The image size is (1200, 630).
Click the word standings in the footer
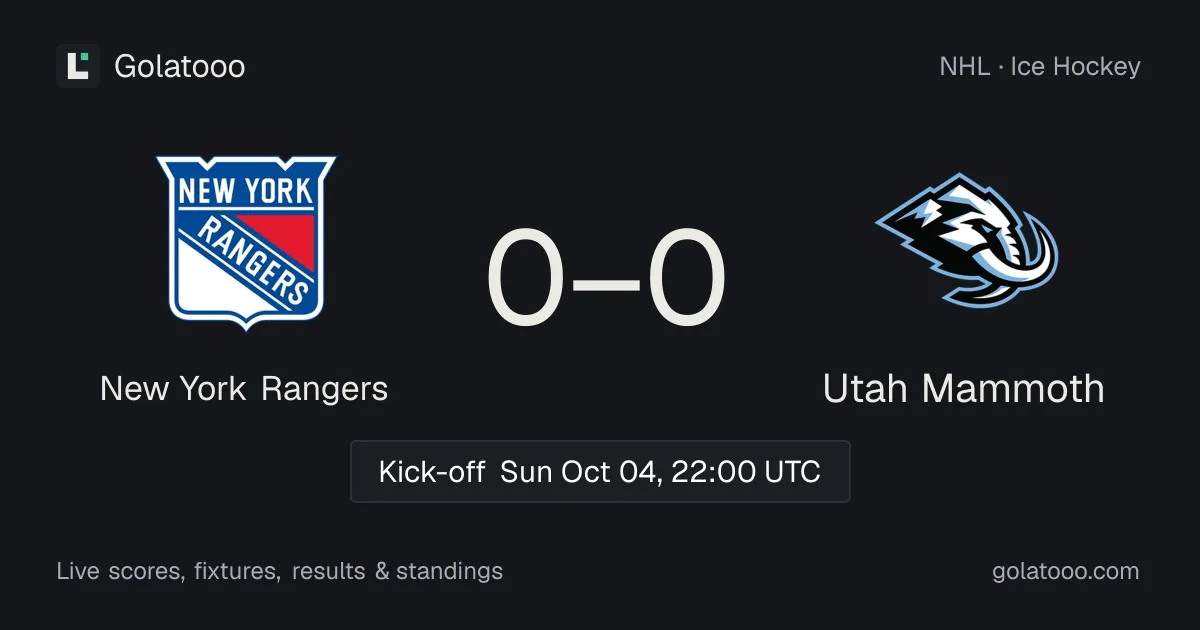(x=450, y=572)
